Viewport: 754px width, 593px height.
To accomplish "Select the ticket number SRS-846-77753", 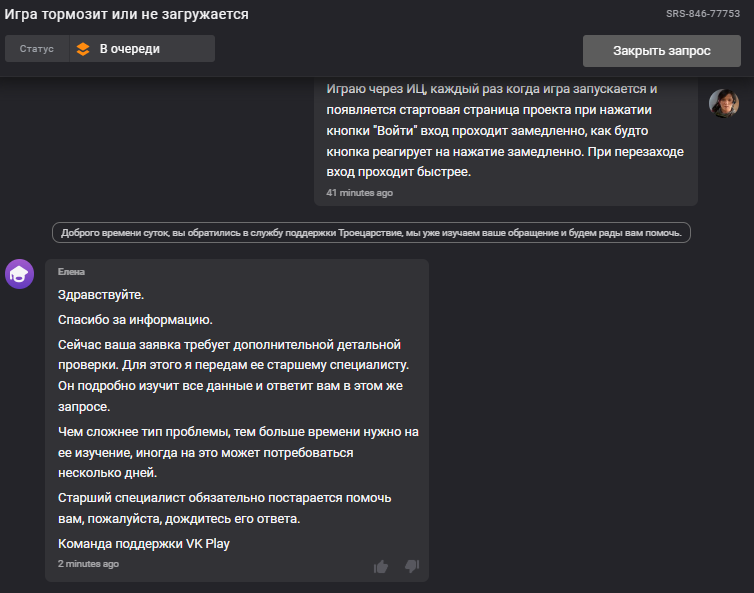I will [x=703, y=14].
